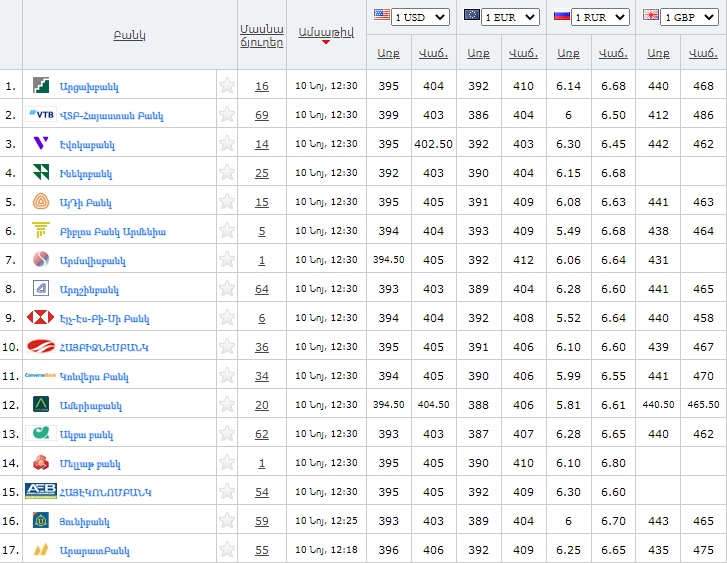Toggle favorite star for Յունիբանկ row
727x563 pixels.
[x=227, y=521]
